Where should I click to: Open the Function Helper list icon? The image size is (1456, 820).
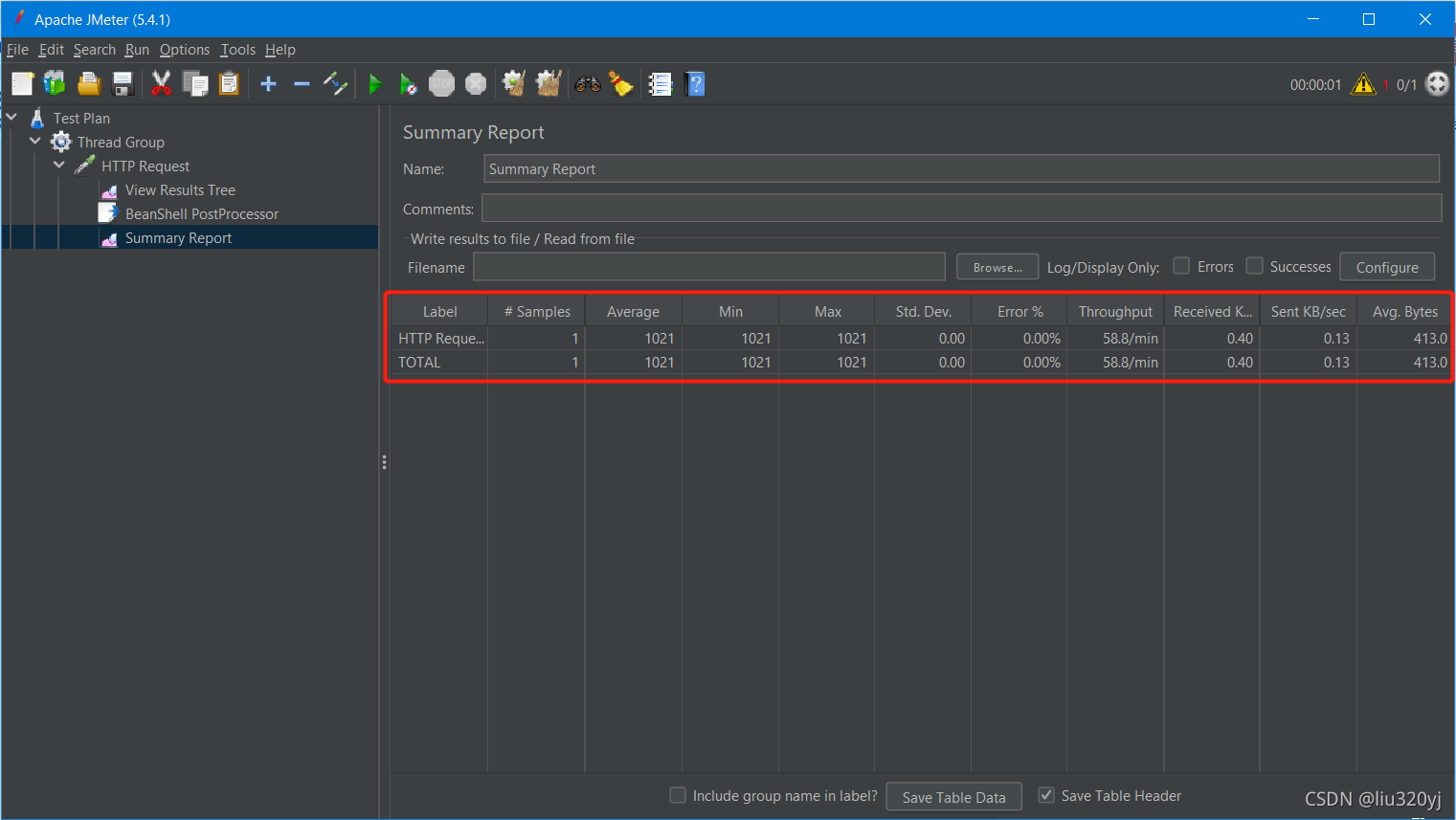[661, 84]
